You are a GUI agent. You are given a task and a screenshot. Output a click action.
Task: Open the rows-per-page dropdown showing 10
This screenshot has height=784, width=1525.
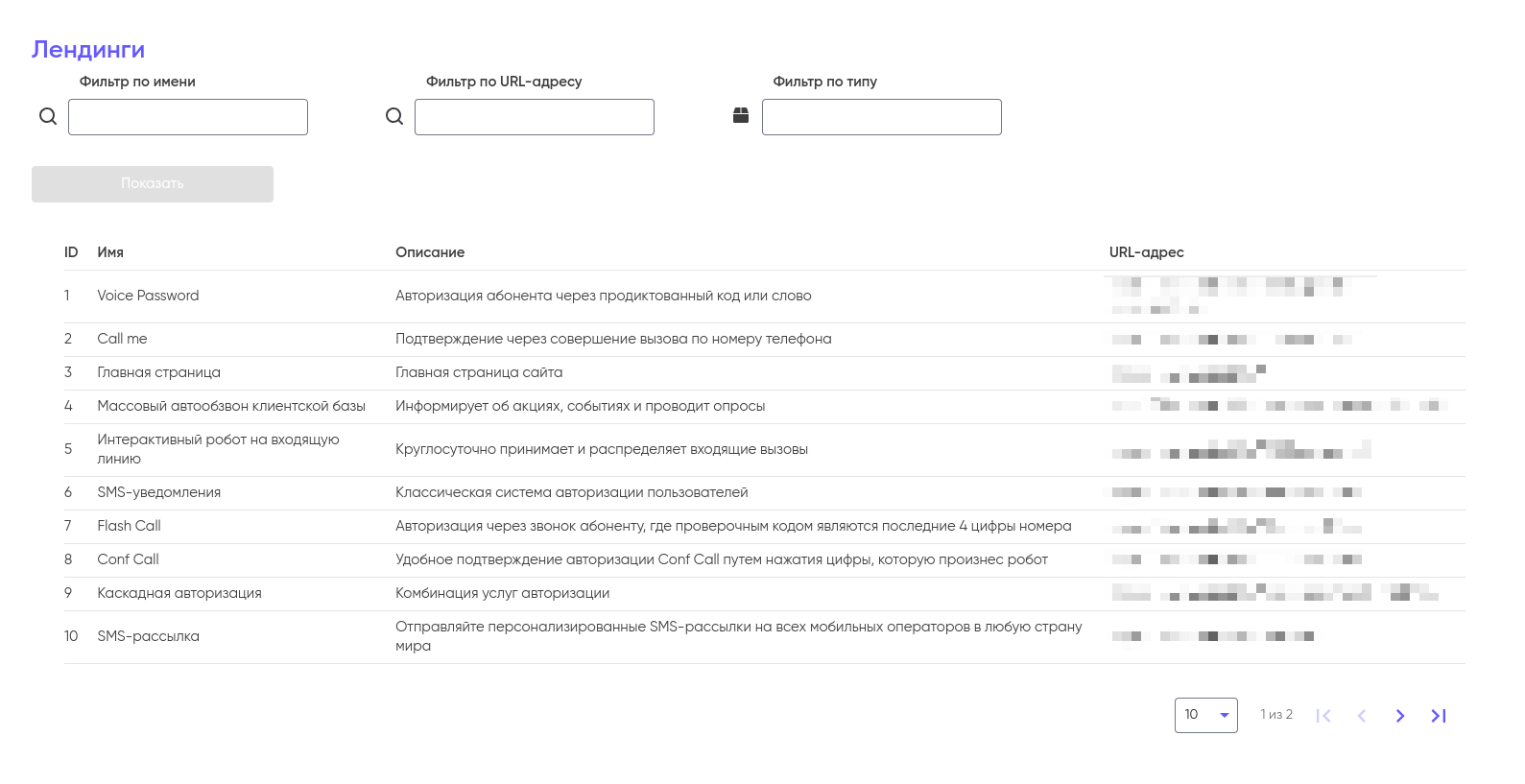[1205, 715]
